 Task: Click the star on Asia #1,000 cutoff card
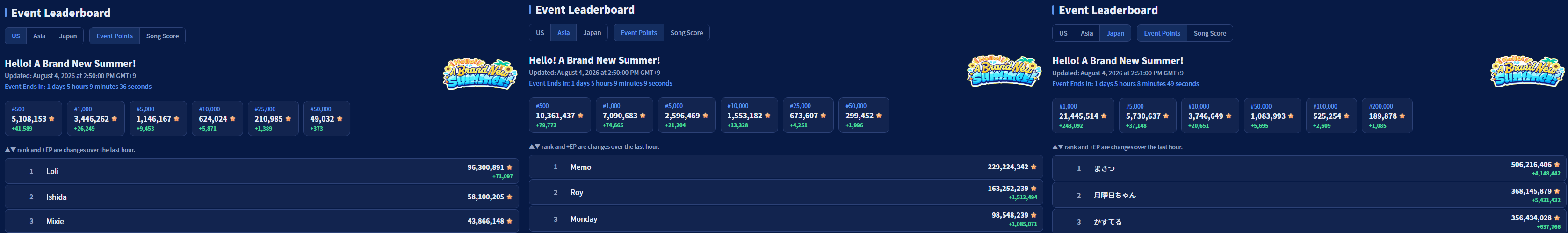[x=643, y=116]
